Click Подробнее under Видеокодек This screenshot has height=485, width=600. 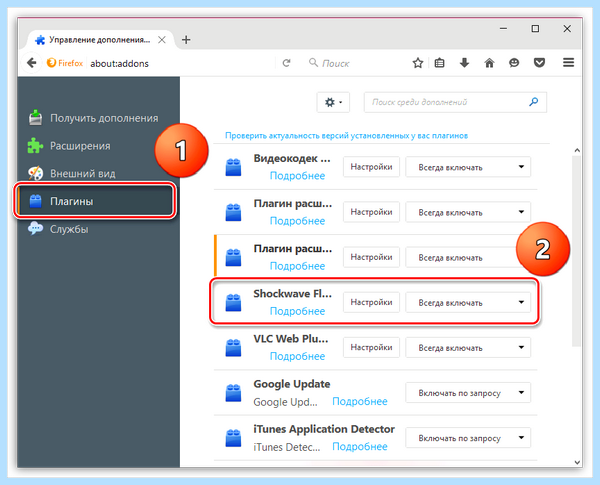point(297,176)
